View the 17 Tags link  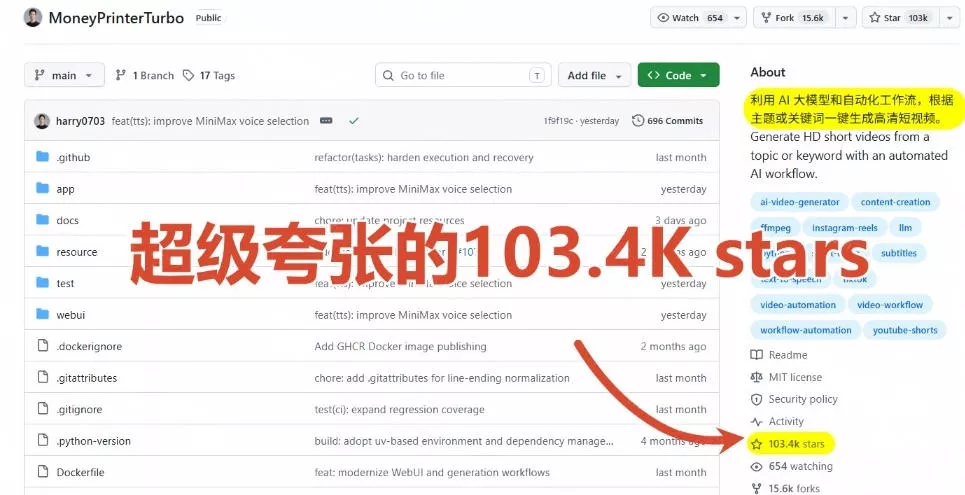[209, 75]
